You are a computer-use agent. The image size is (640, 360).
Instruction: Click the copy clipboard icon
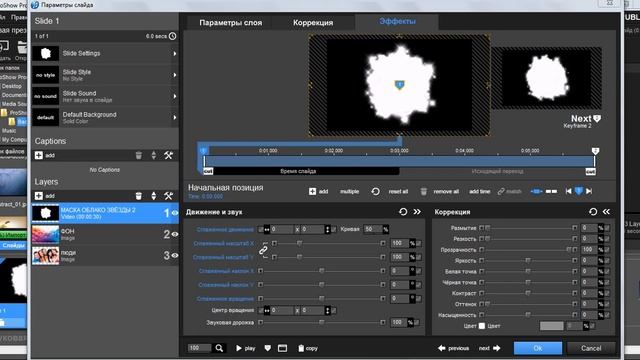(301, 348)
